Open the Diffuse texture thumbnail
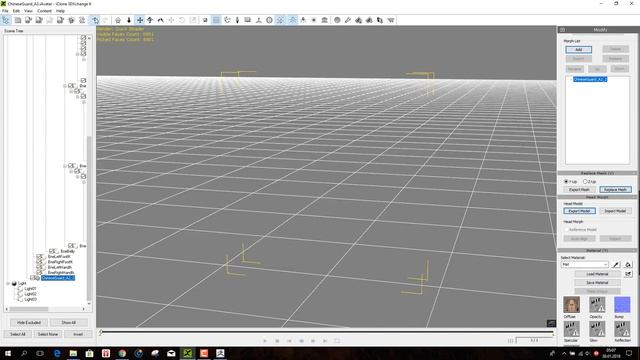 coord(571,304)
